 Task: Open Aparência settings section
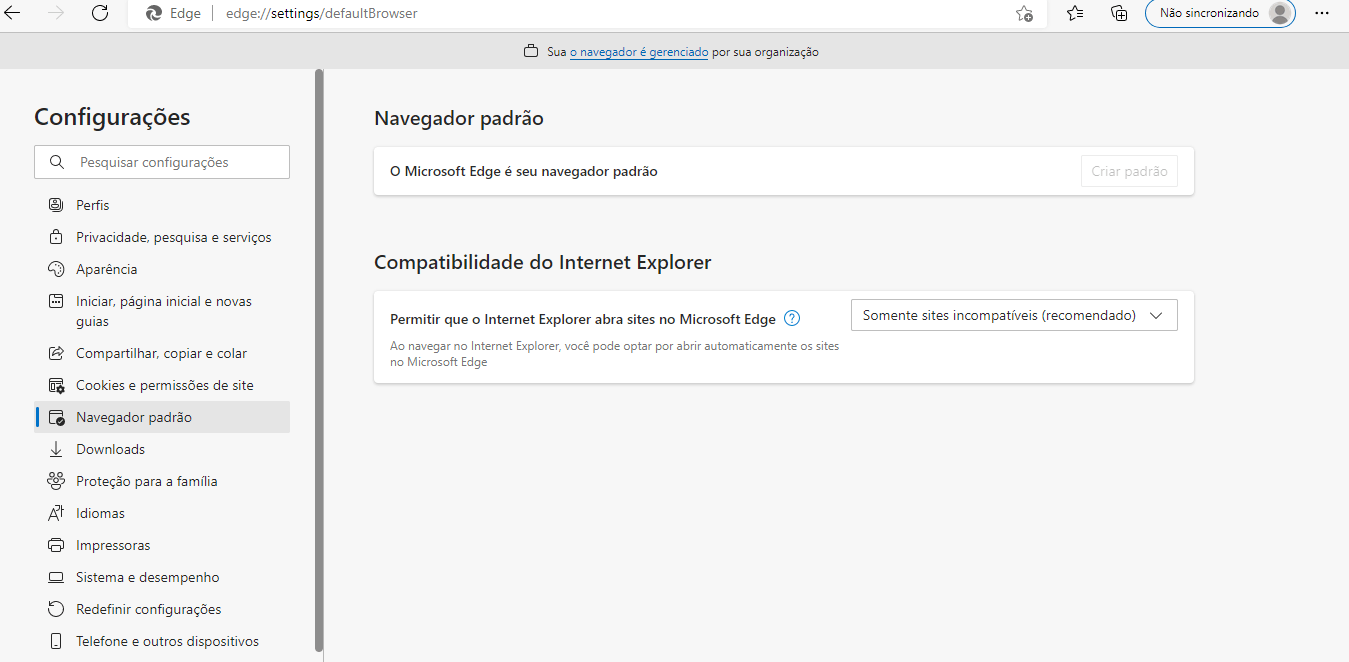coord(162,269)
